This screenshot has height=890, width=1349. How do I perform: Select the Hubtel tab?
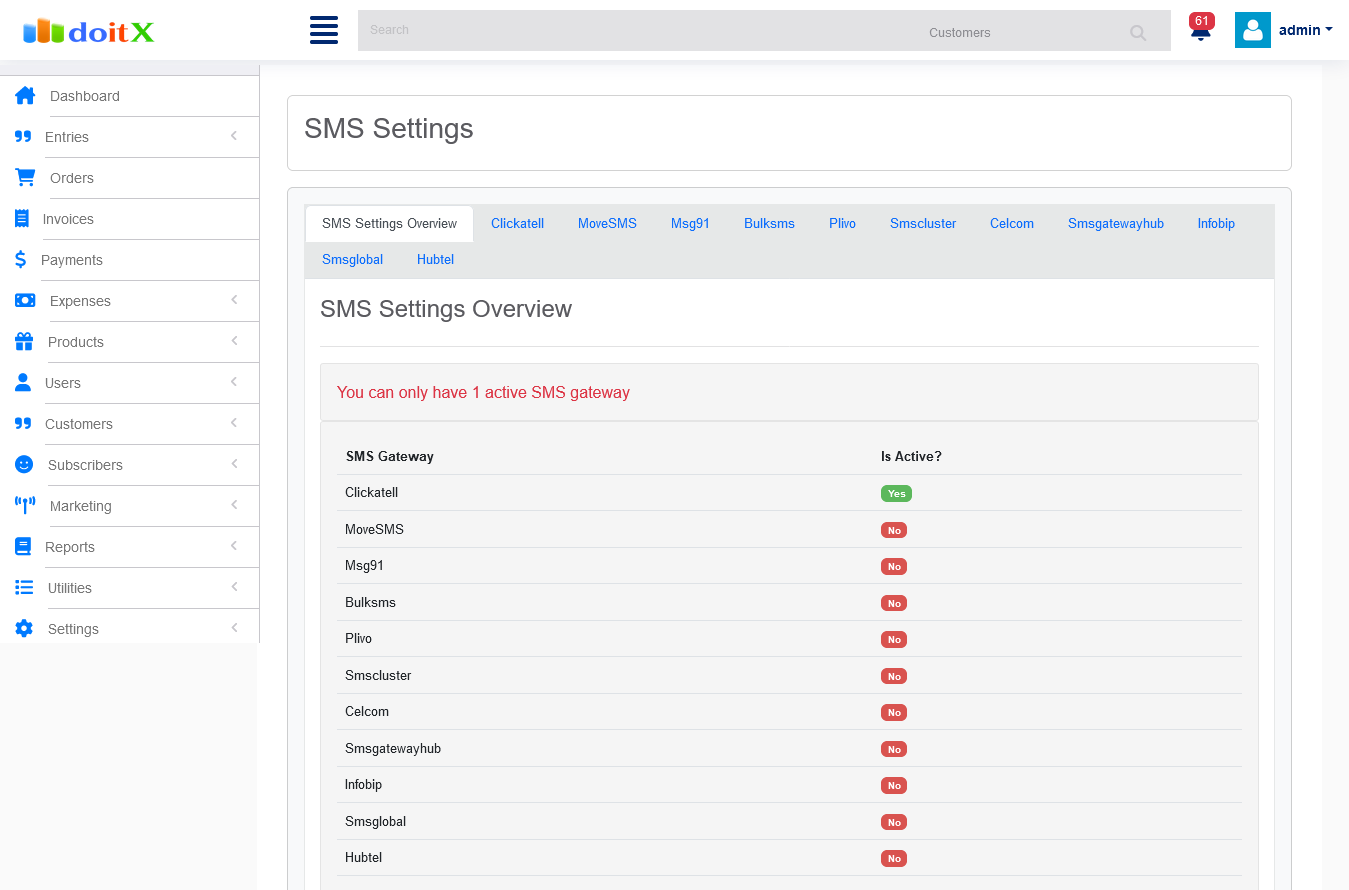[x=435, y=260]
